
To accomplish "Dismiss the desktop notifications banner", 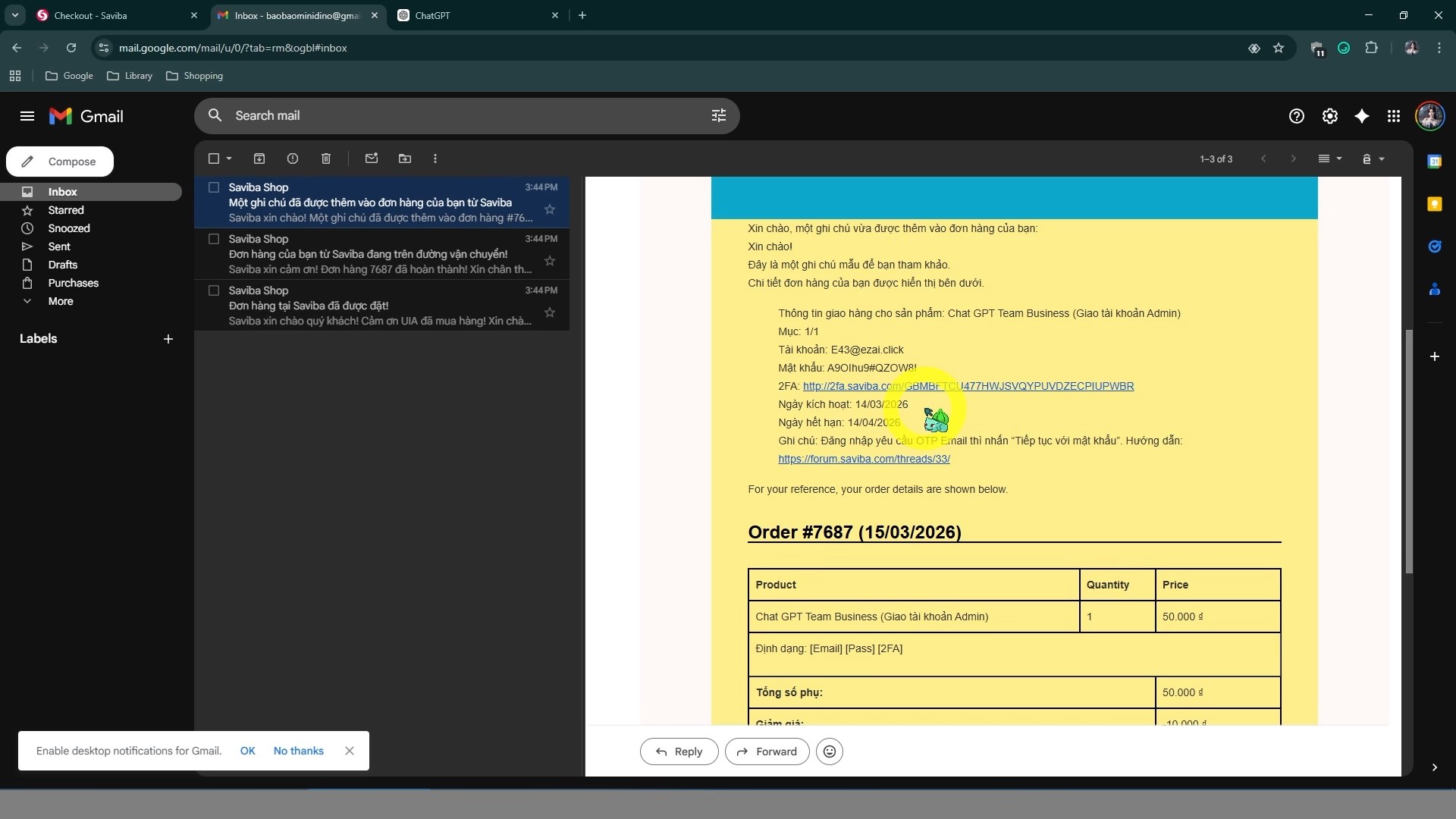I will click(350, 751).
